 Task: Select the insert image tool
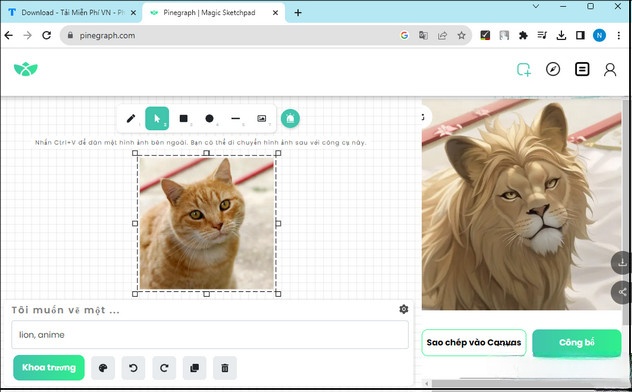(262, 118)
